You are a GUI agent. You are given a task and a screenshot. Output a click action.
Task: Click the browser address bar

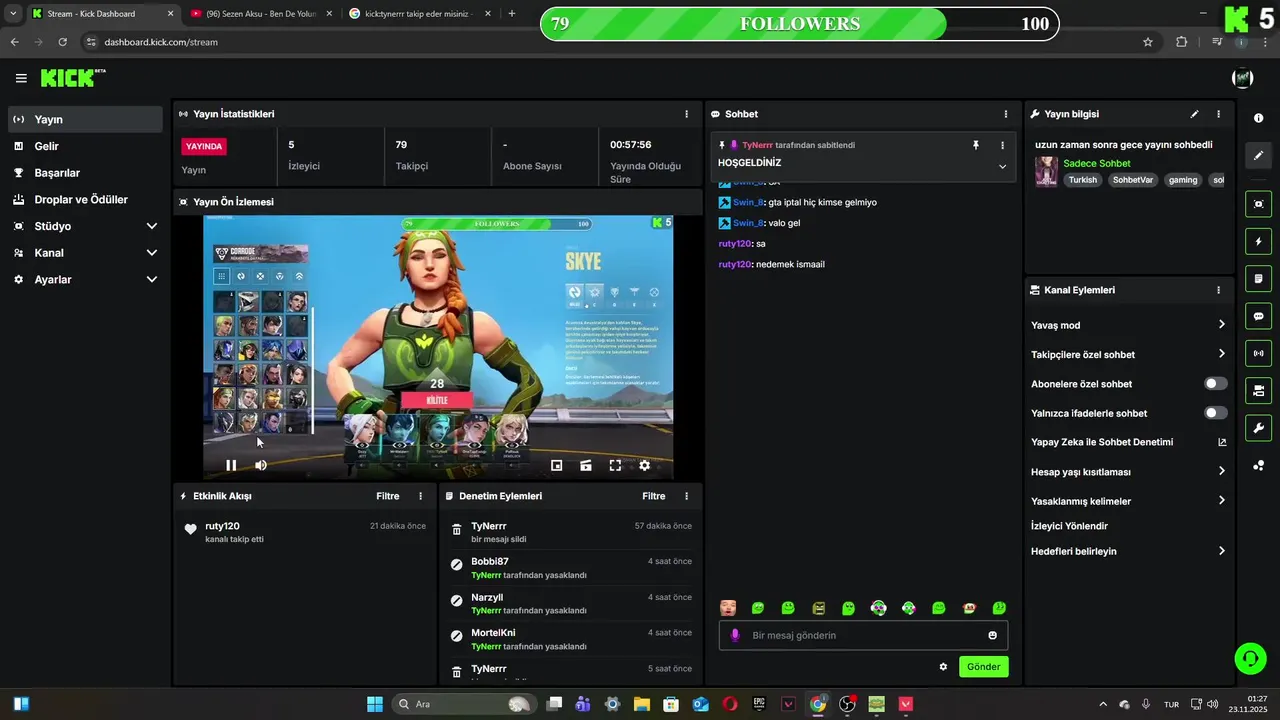pyautogui.click(x=610, y=42)
